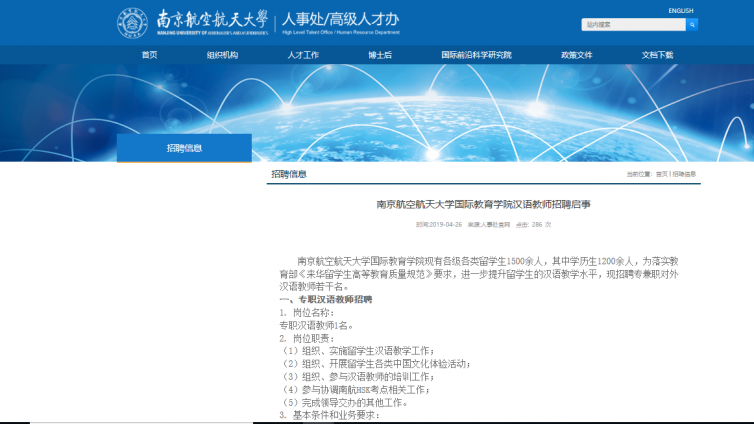Open the 博士后 menu item

pyautogui.click(x=380, y=55)
